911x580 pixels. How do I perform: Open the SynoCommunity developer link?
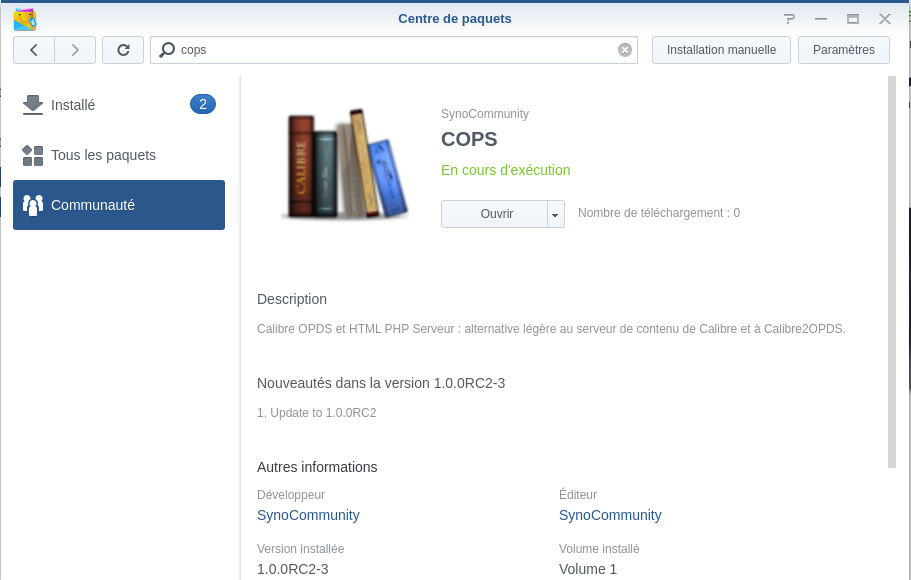[308, 515]
